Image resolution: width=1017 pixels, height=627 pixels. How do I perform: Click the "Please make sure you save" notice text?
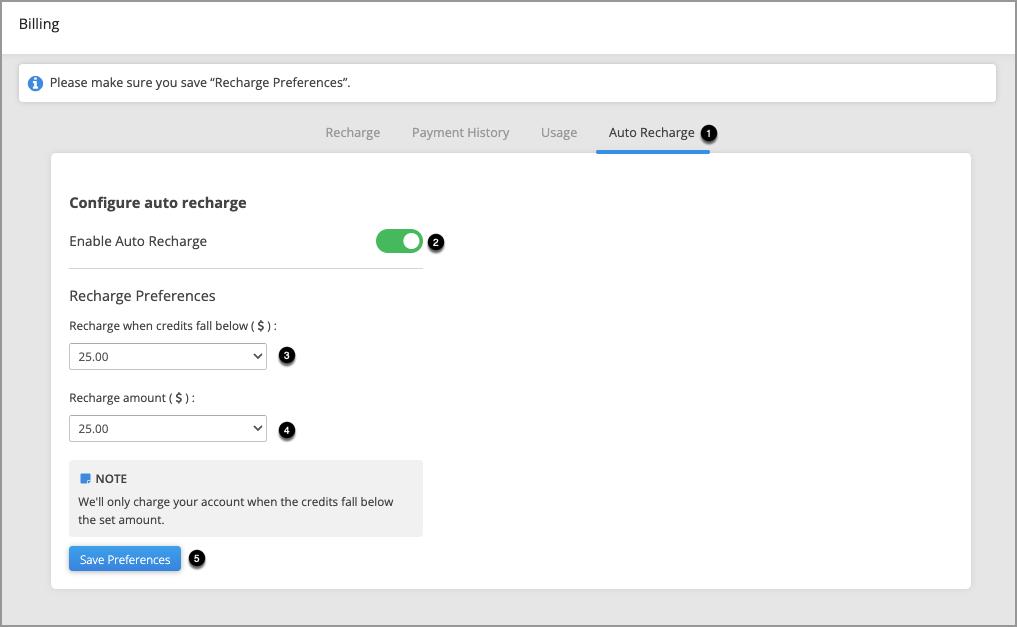click(x=200, y=83)
